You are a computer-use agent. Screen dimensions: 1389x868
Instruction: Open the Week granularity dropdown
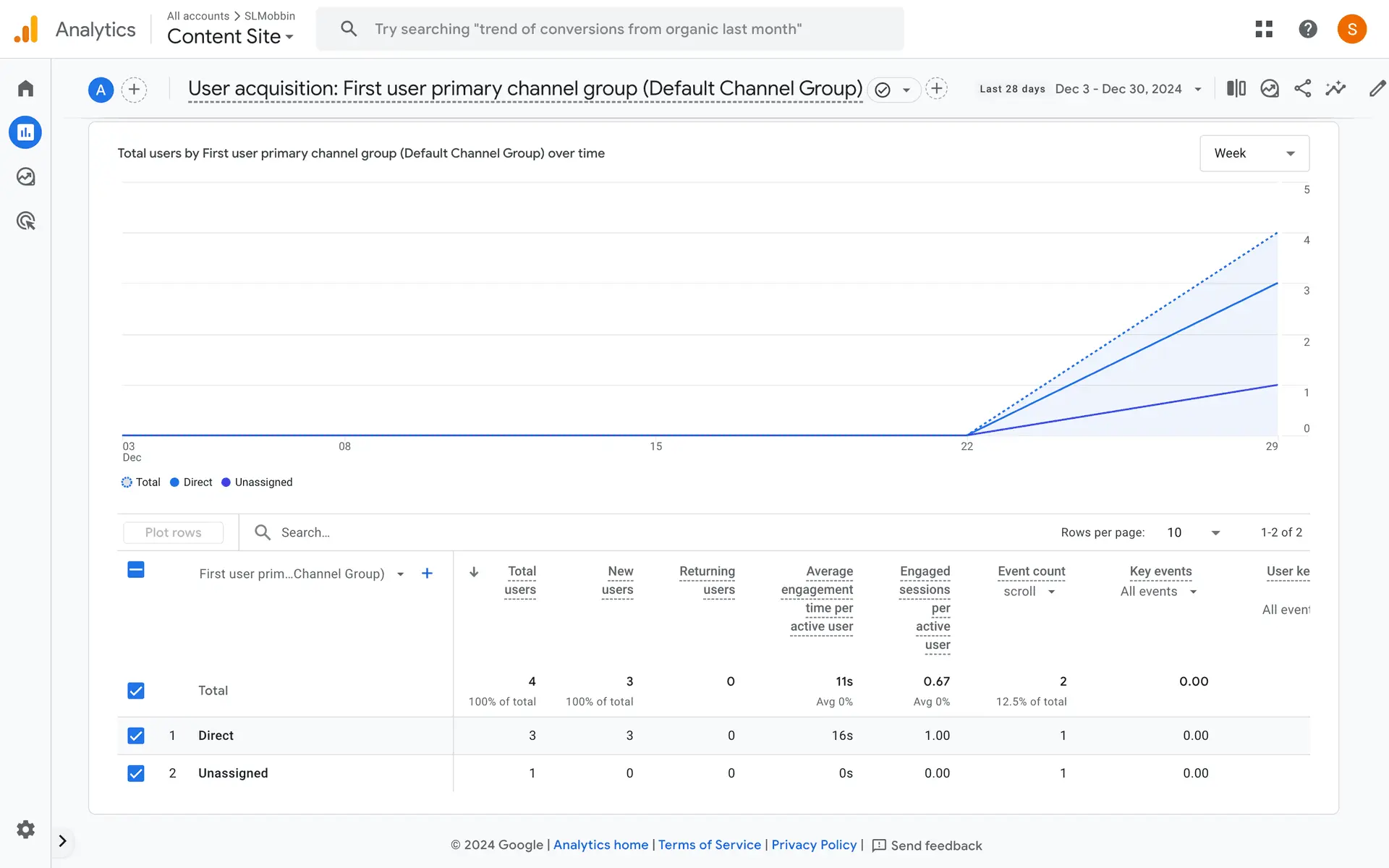pyautogui.click(x=1254, y=153)
